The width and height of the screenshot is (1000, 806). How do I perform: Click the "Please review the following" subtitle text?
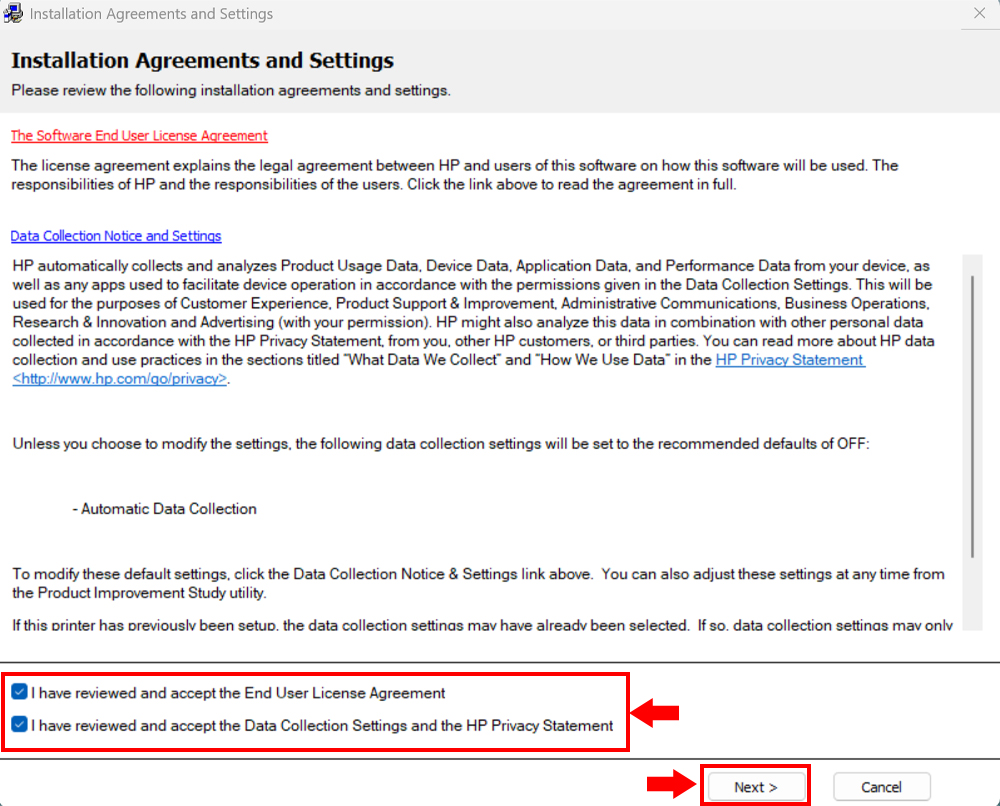pos(231,91)
